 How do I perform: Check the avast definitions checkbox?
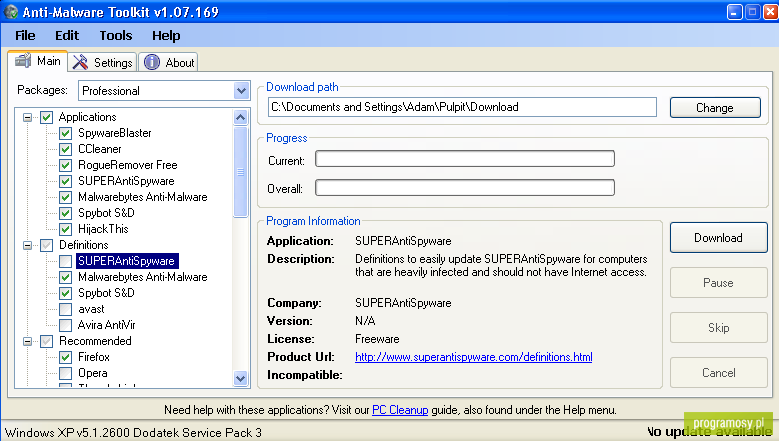66,309
